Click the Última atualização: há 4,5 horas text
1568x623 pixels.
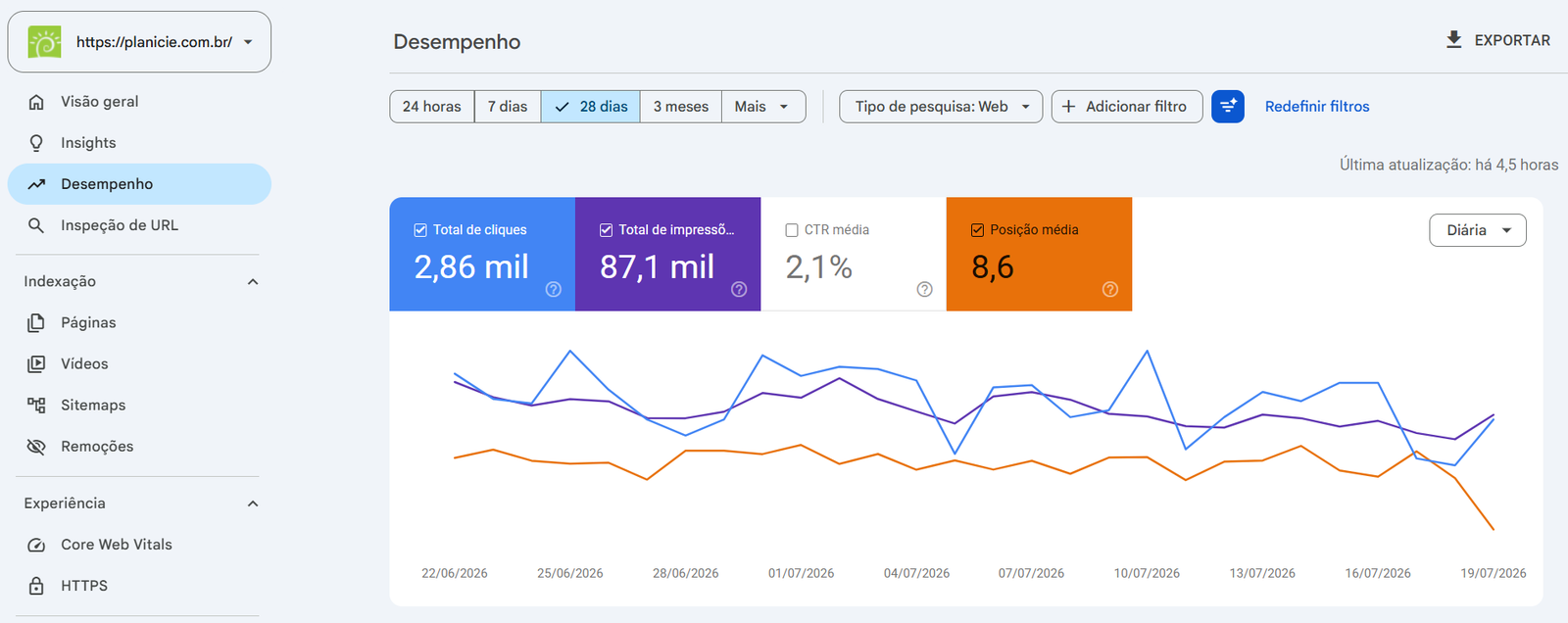[1449, 165]
